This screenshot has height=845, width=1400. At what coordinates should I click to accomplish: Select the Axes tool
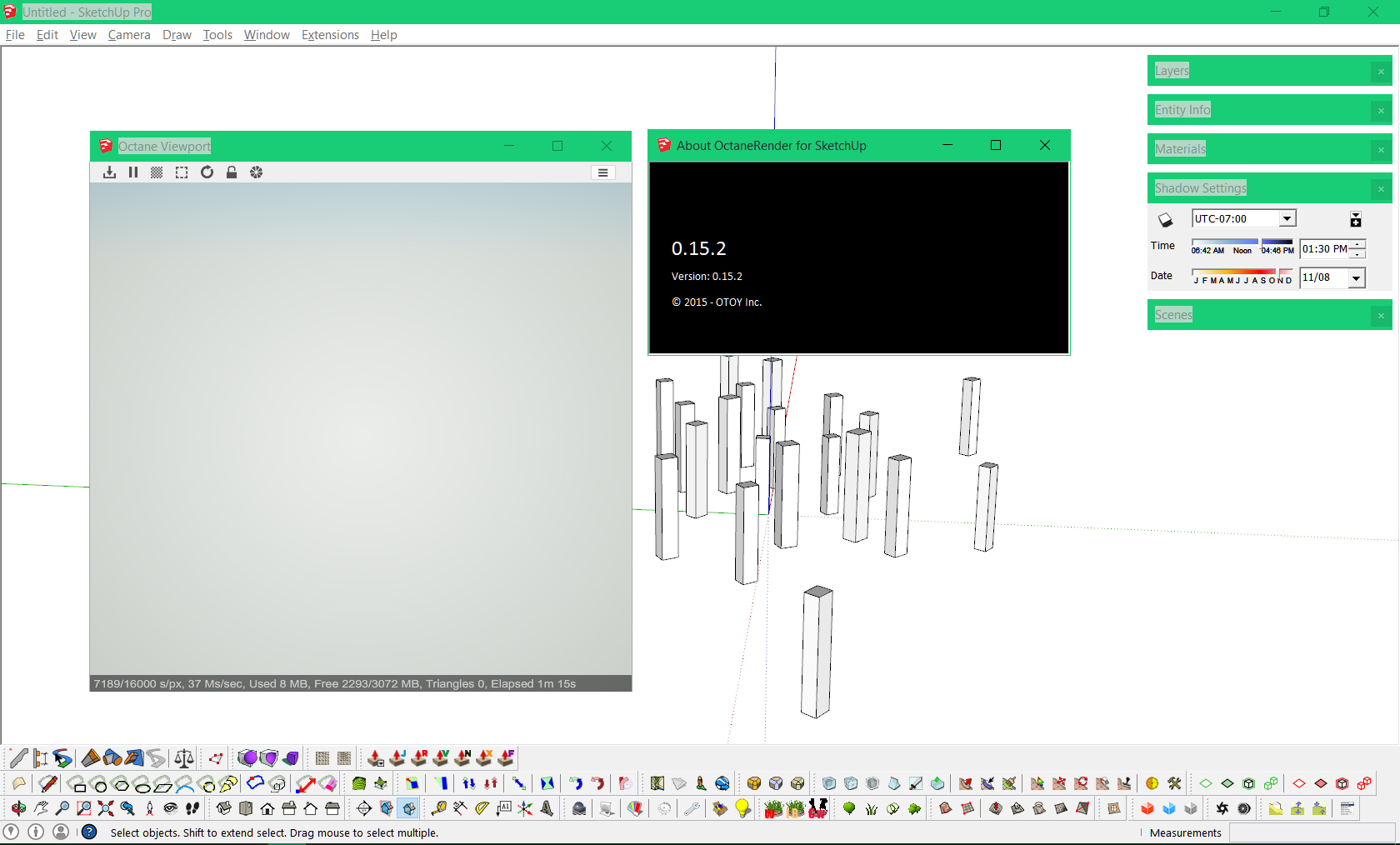526,808
